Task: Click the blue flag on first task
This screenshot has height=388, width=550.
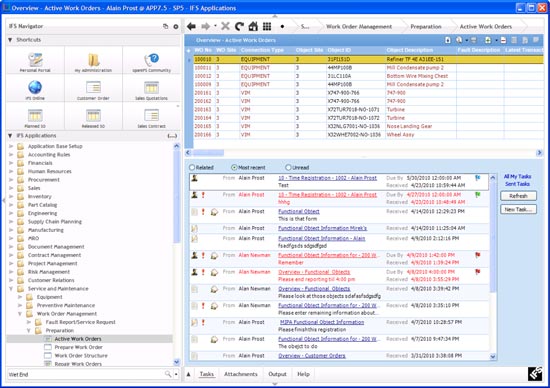Action: (478, 178)
